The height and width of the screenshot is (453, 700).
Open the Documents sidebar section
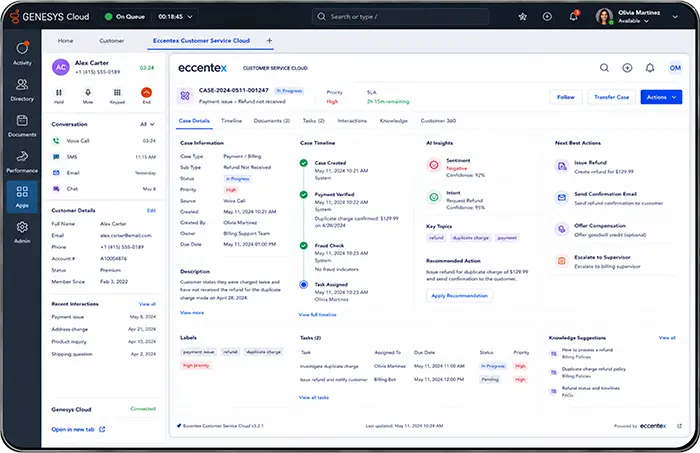(x=22, y=125)
